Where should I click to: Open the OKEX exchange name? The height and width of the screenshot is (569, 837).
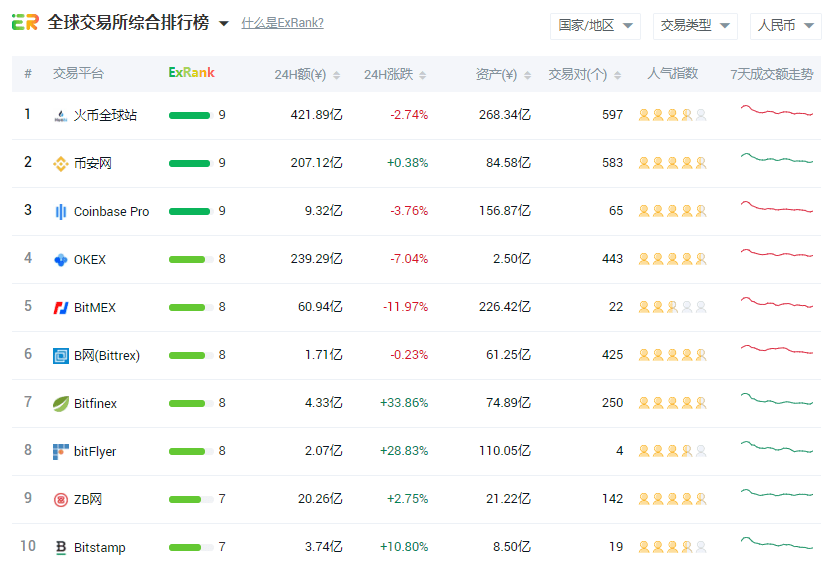(x=90, y=260)
